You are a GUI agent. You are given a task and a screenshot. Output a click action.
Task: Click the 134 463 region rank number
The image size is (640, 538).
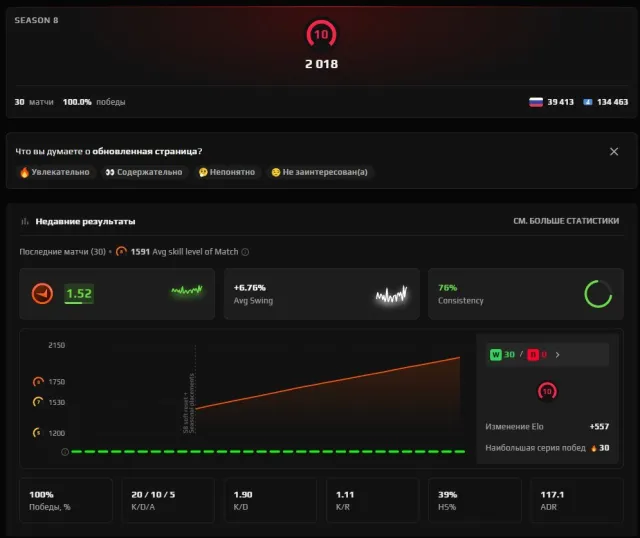(612, 102)
